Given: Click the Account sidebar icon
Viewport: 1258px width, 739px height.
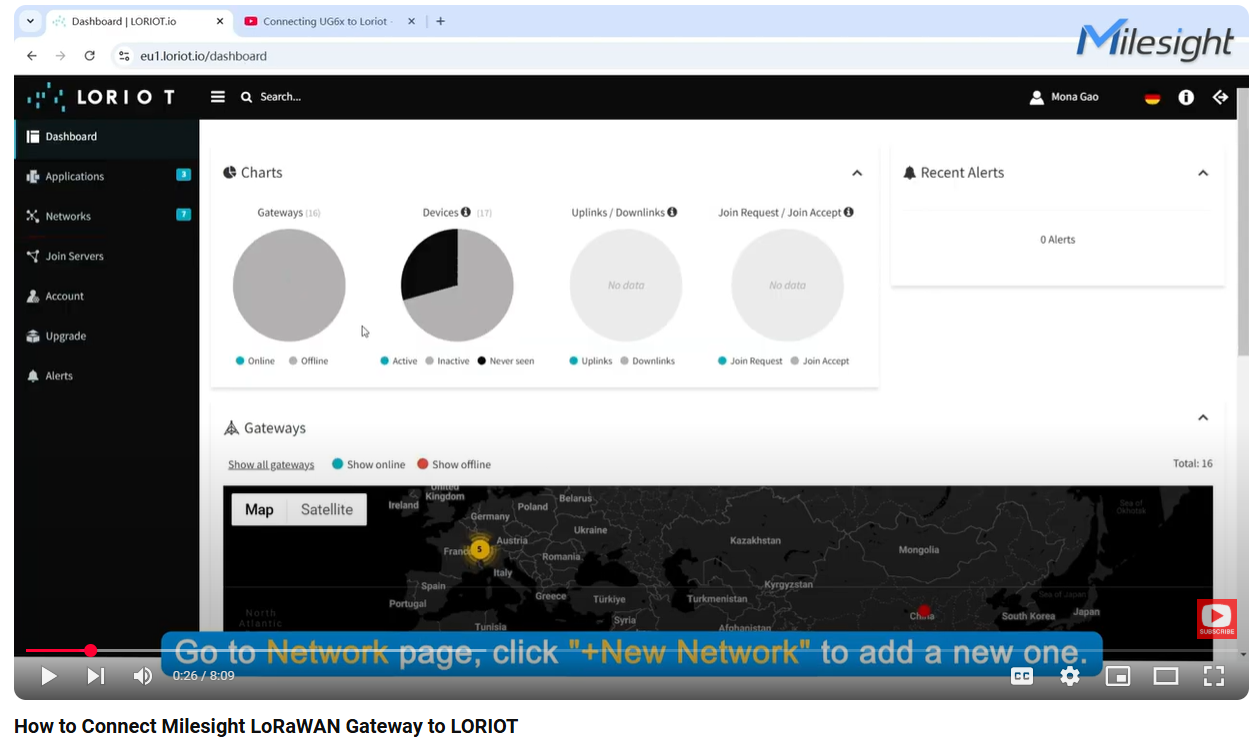Looking at the screenshot, I should click(33, 296).
